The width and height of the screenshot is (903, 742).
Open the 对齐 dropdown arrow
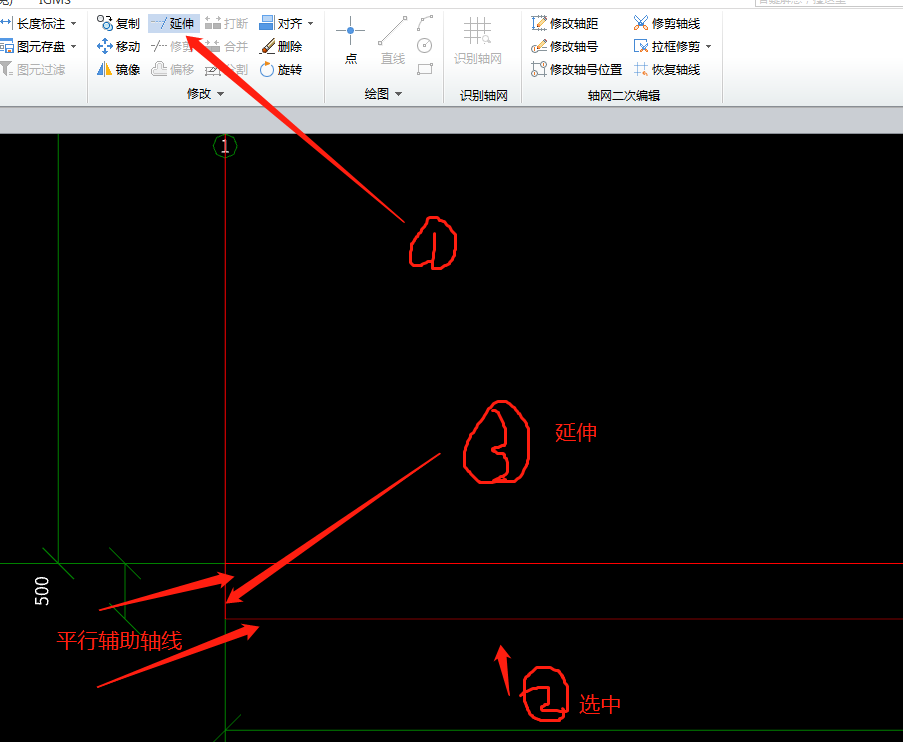tap(310, 24)
